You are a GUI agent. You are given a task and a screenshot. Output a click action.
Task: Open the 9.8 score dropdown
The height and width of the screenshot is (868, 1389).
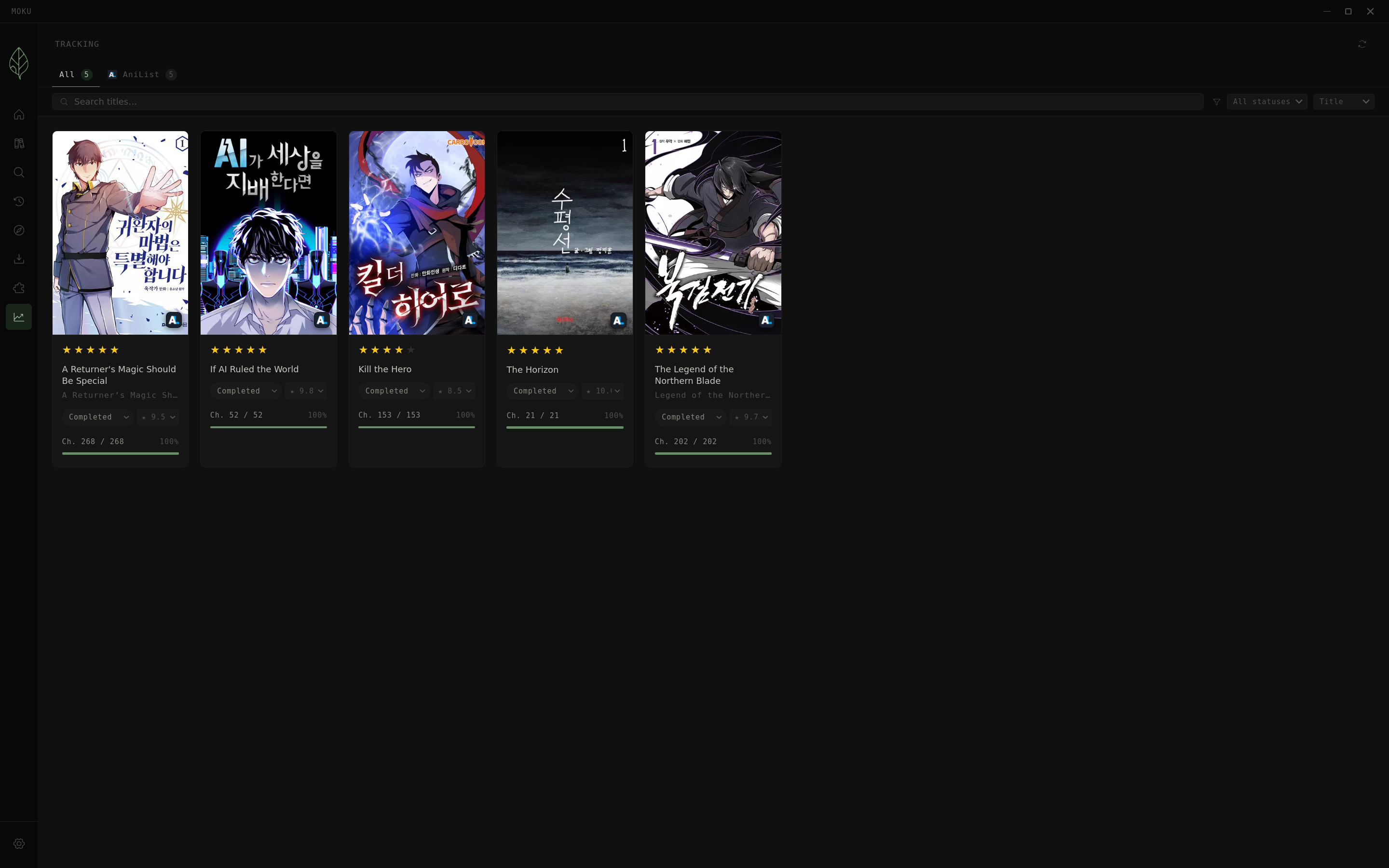[306, 391]
